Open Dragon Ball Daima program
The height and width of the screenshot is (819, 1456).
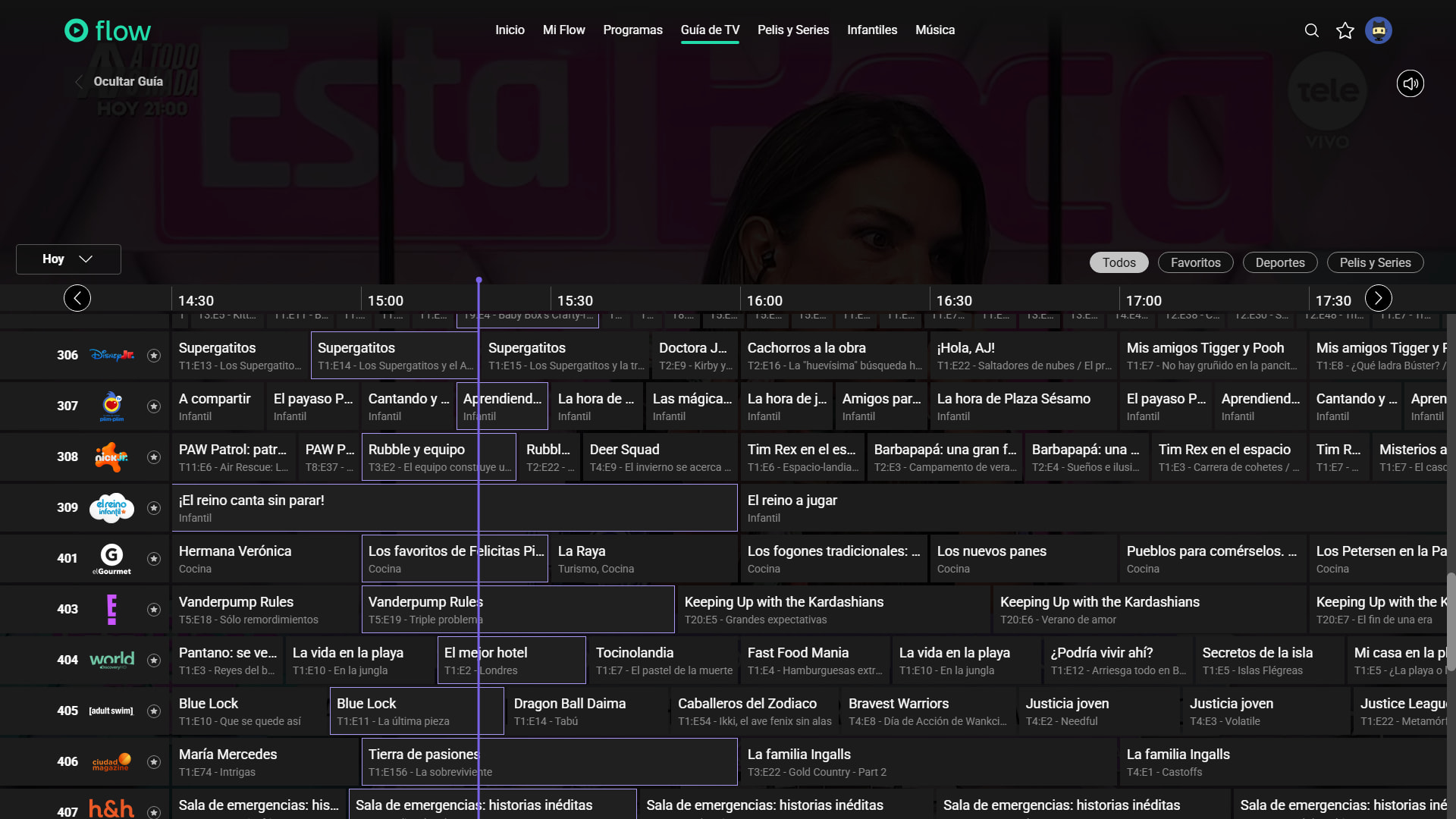[x=588, y=711]
